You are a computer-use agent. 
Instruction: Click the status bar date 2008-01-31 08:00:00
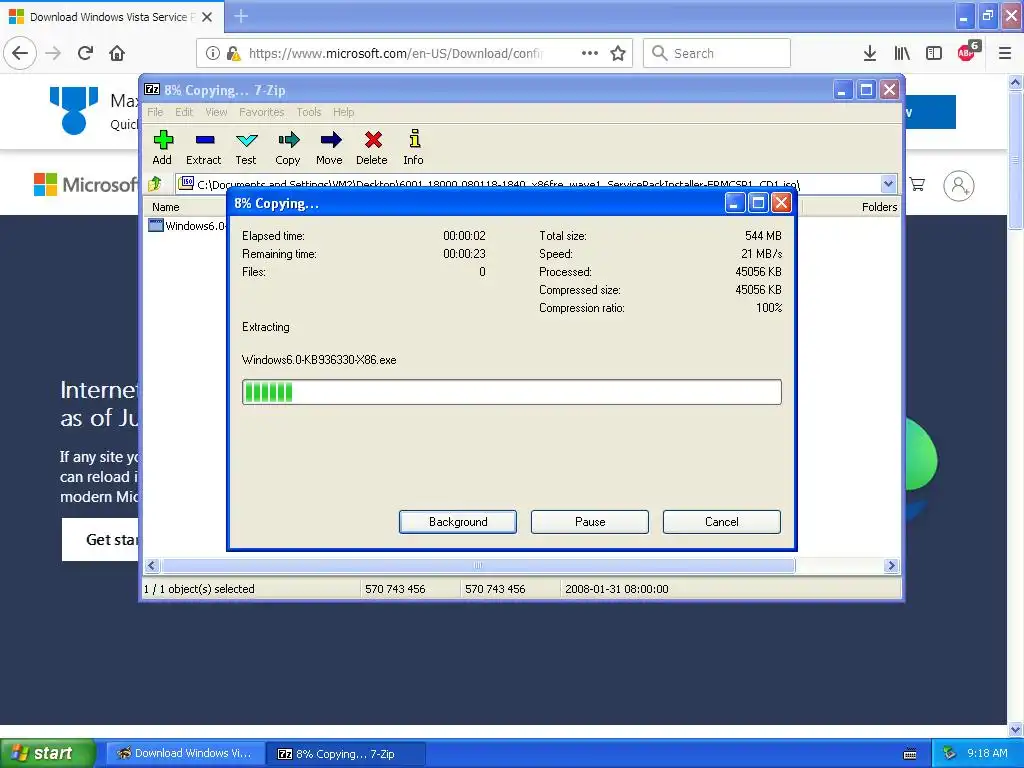(x=616, y=589)
